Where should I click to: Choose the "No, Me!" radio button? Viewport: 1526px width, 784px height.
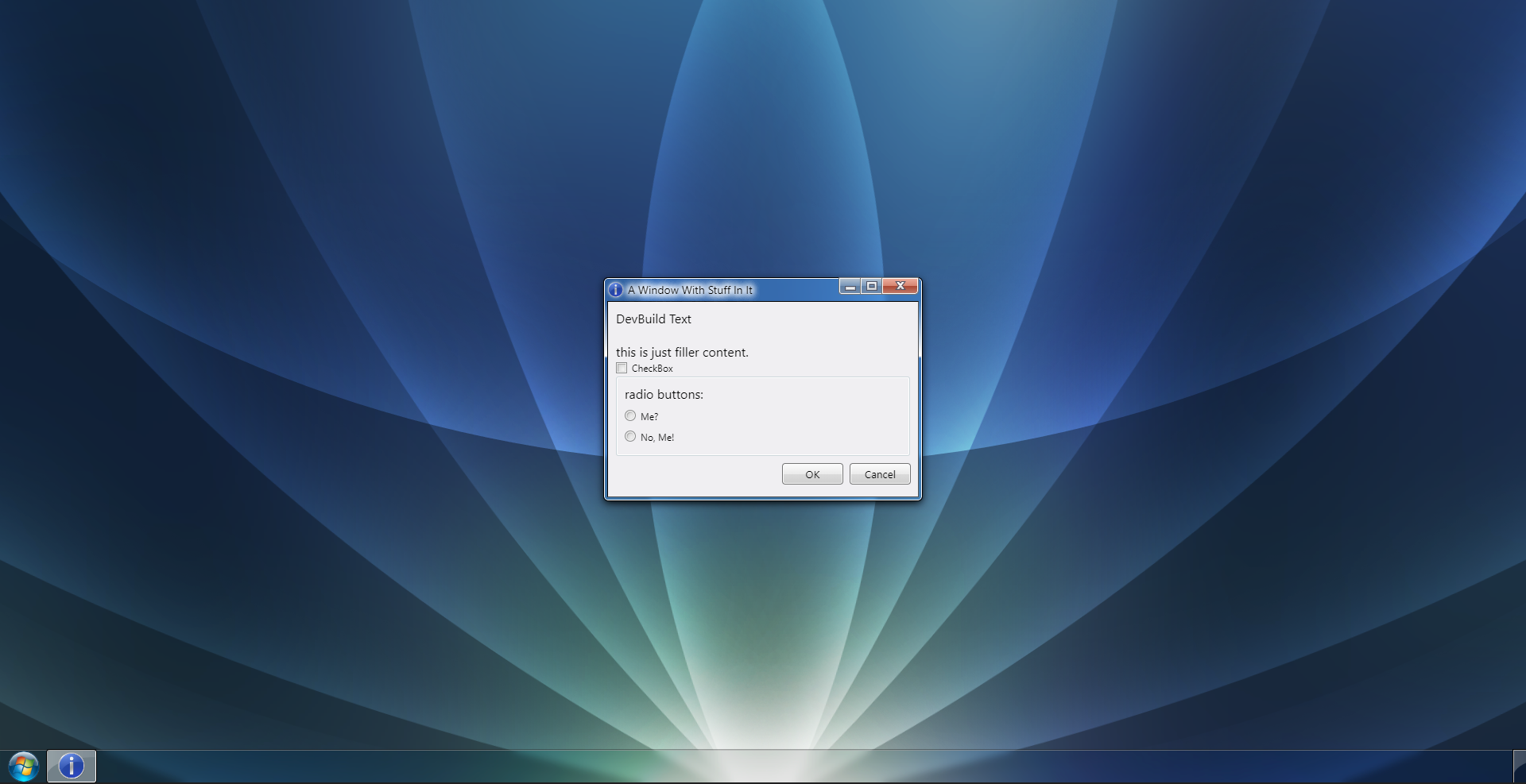(630, 437)
